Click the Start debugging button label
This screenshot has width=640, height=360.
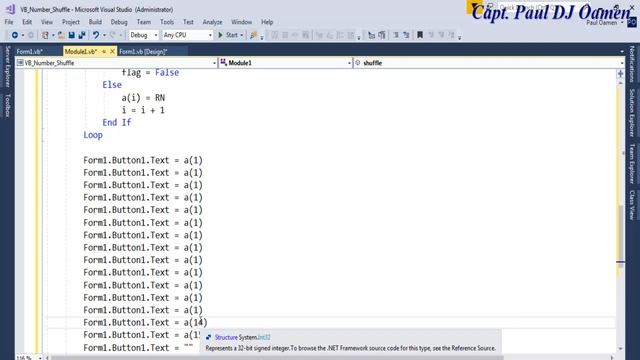232,35
